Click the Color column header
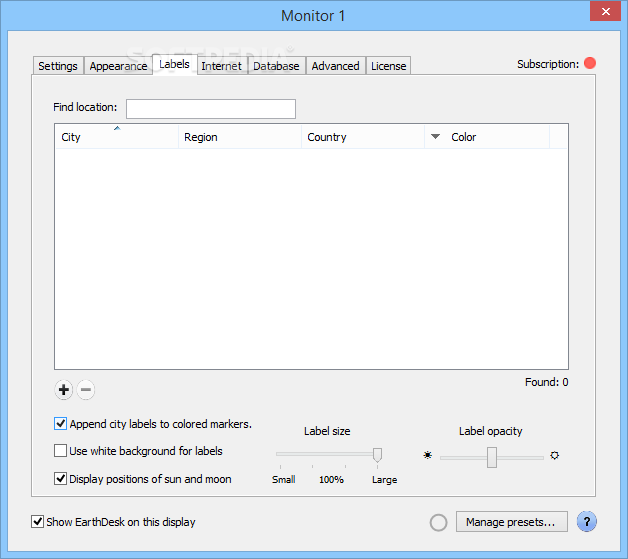The height and width of the screenshot is (559, 628). click(x=487, y=137)
